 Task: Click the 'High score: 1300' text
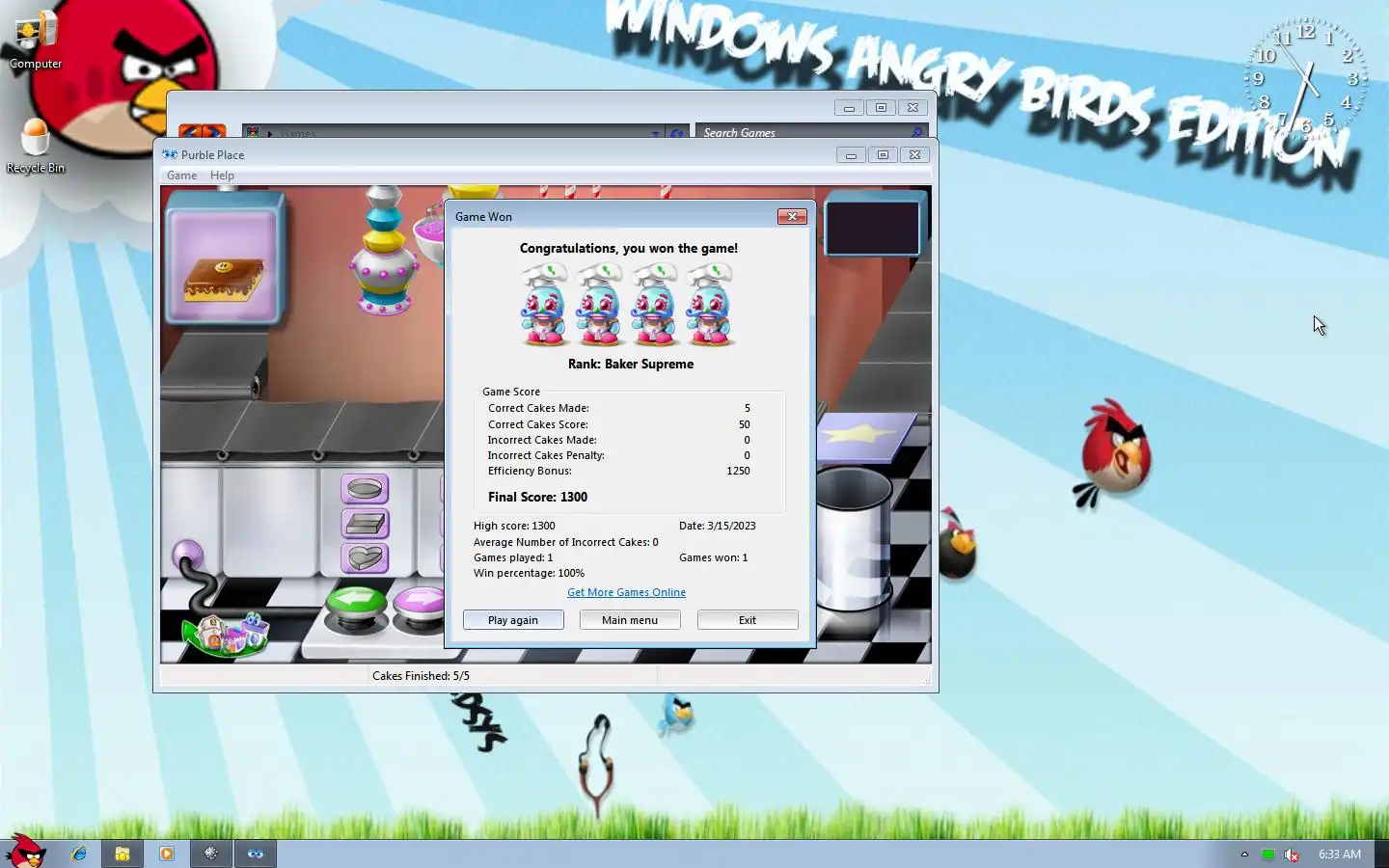coord(514,526)
